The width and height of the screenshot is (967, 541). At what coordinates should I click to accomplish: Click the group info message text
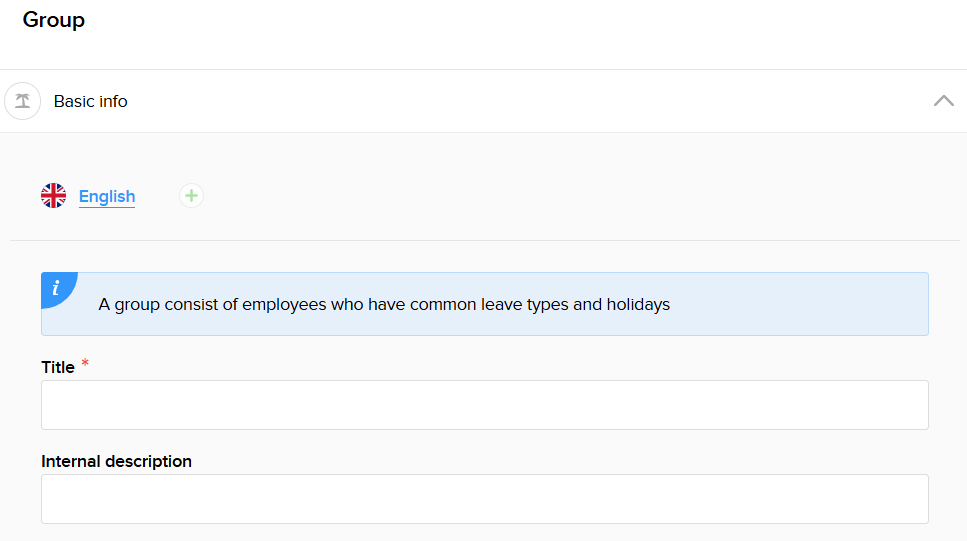384,304
